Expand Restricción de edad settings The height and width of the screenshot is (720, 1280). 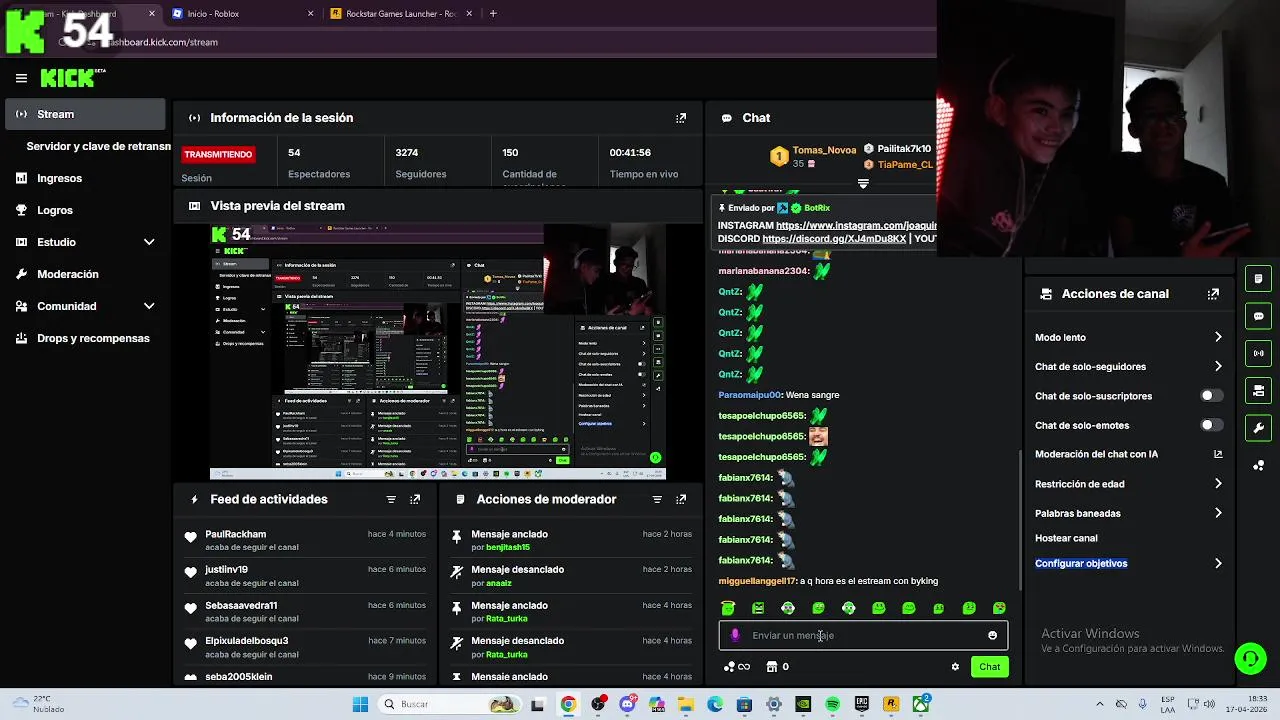coord(1218,484)
